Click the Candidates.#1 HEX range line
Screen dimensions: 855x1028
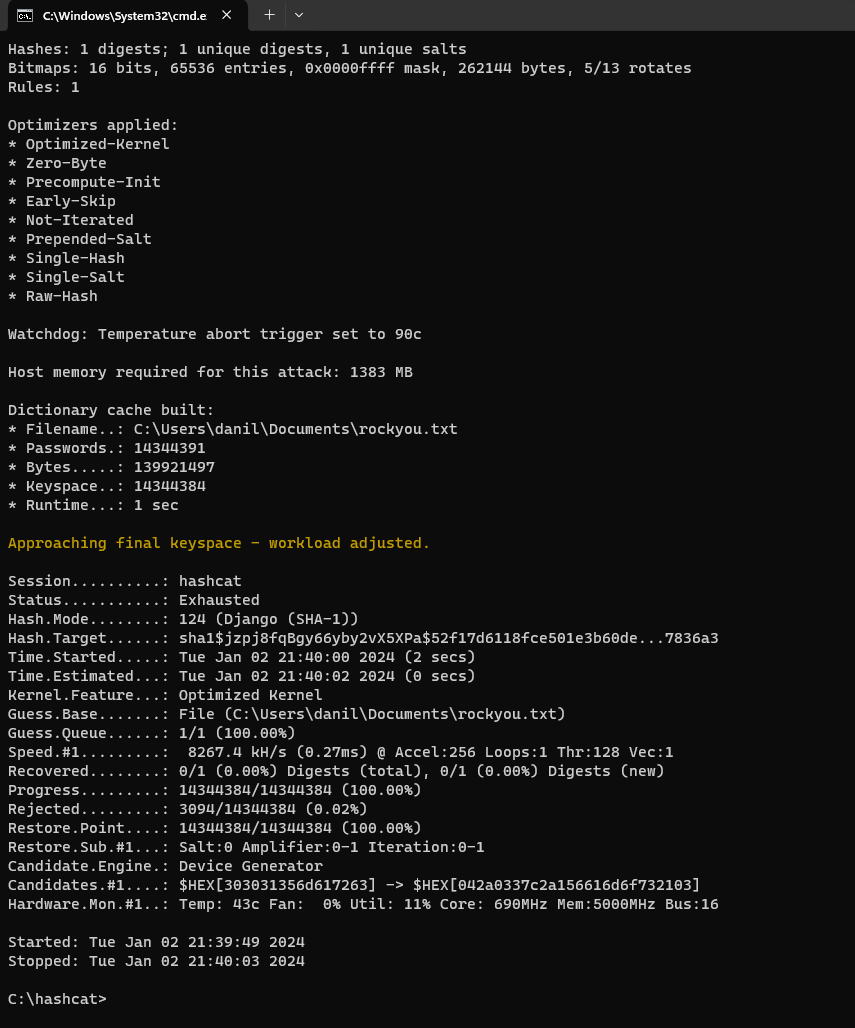[x=353, y=885]
